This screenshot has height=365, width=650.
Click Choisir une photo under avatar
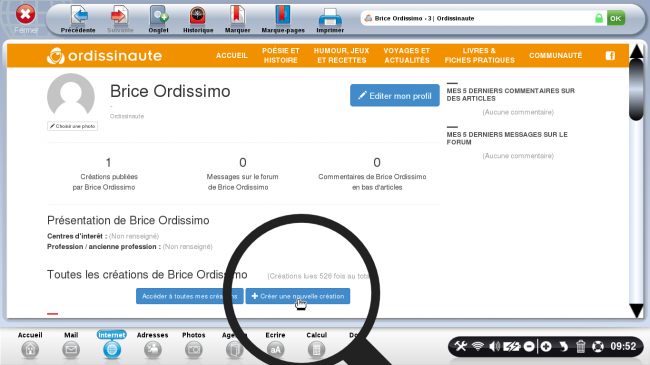tap(73, 126)
